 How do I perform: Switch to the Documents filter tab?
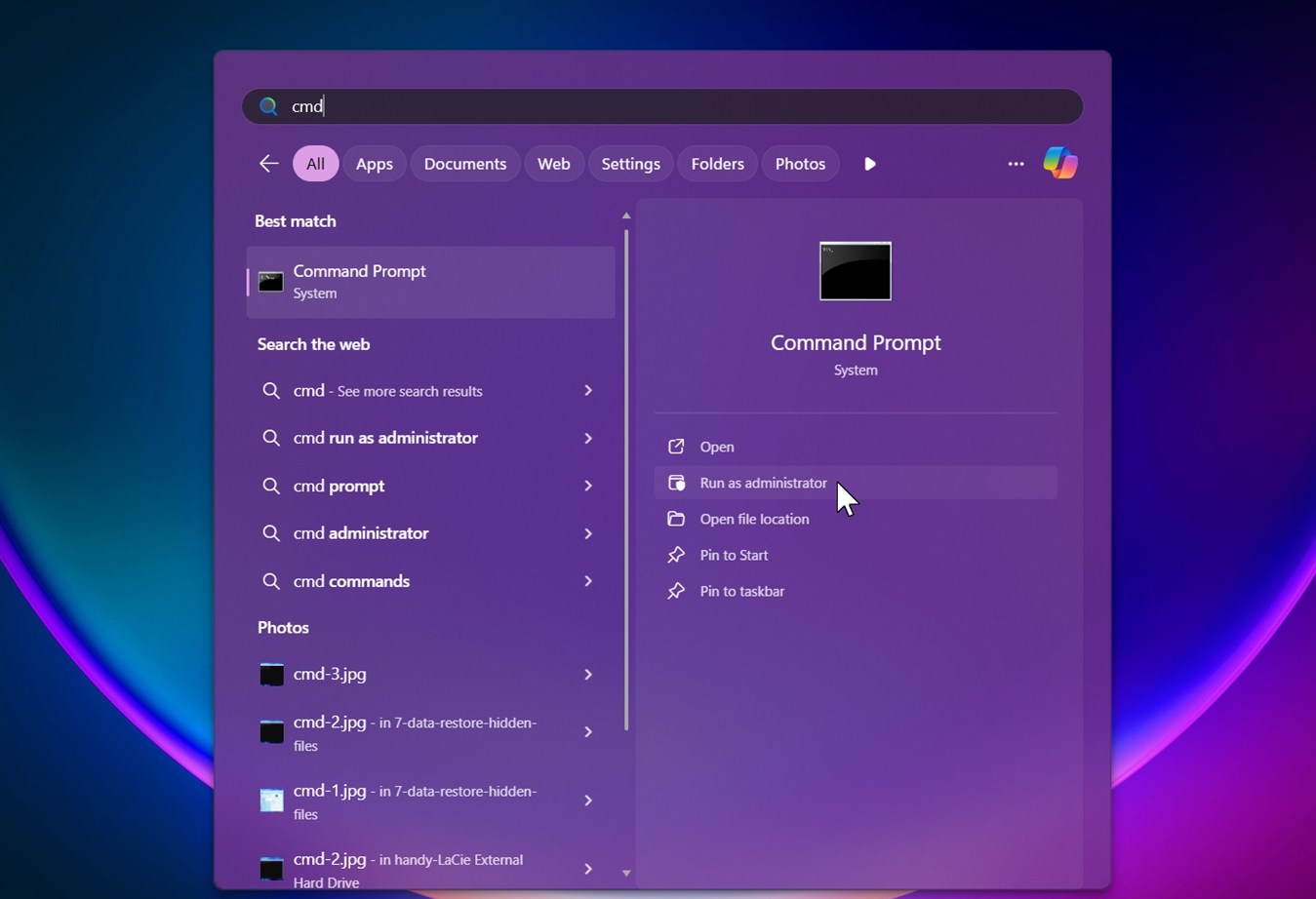coord(464,164)
